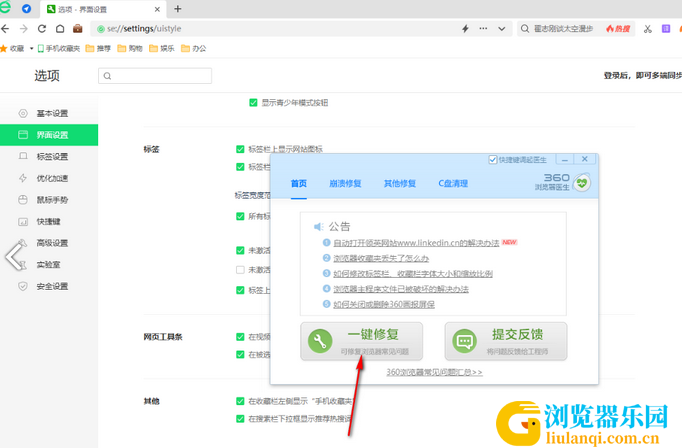Open 快捷键 in sidebar

coord(49,221)
